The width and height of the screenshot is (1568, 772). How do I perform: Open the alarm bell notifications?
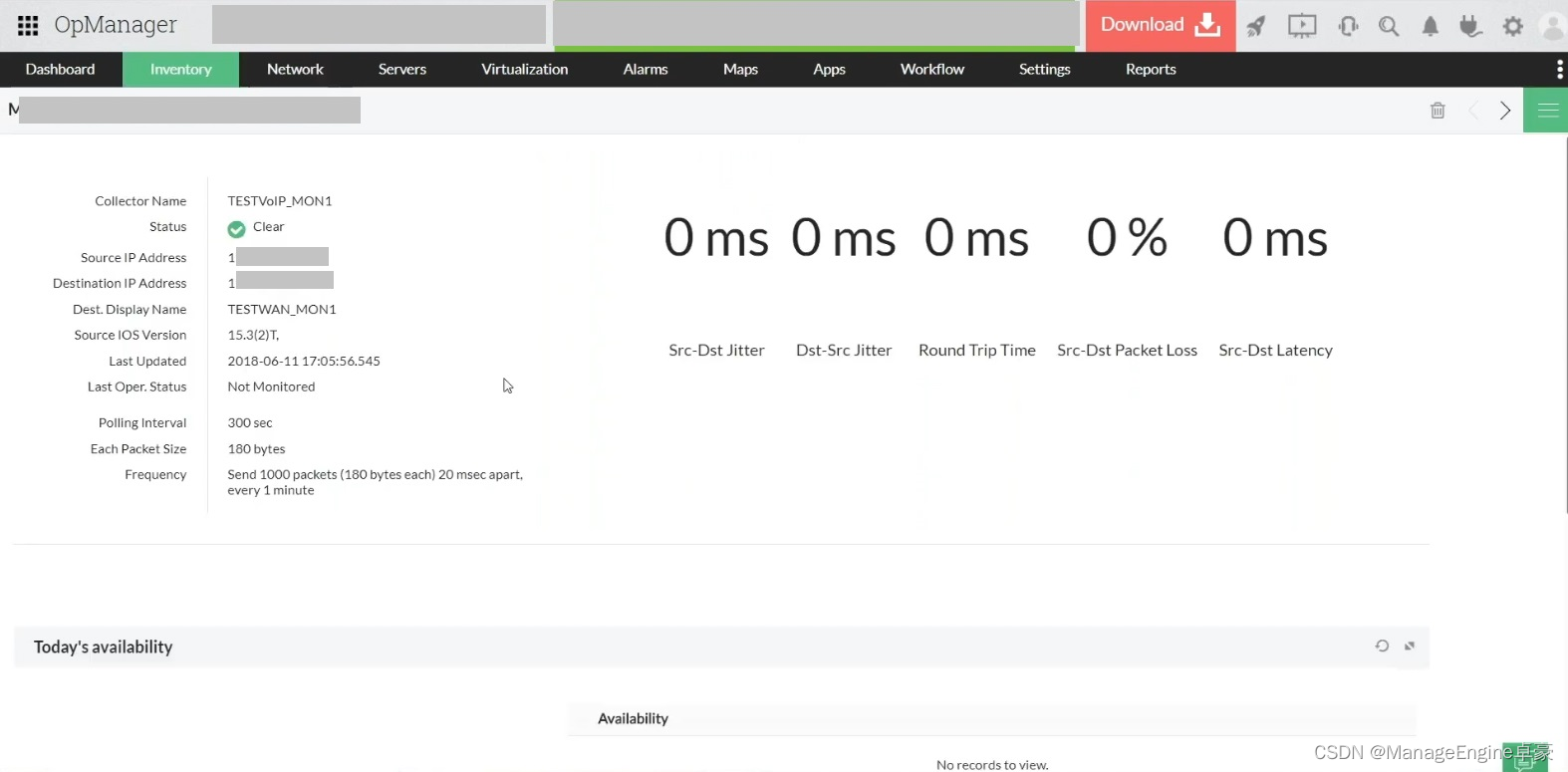(1430, 26)
